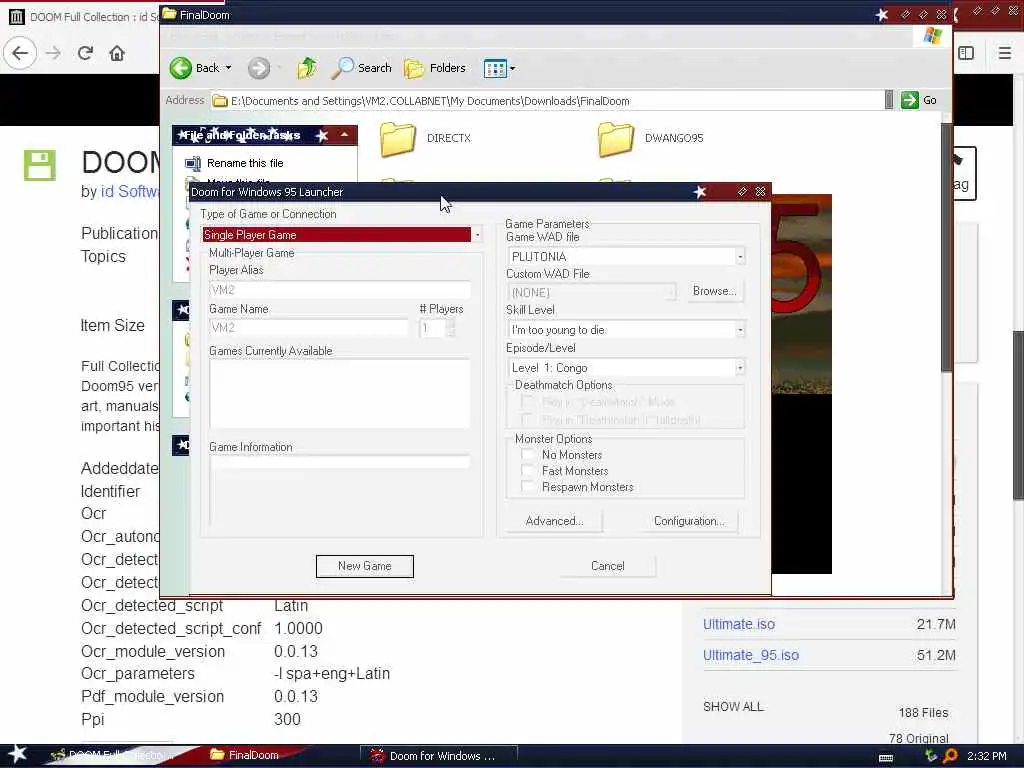Start a New Game

coord(364,566)
